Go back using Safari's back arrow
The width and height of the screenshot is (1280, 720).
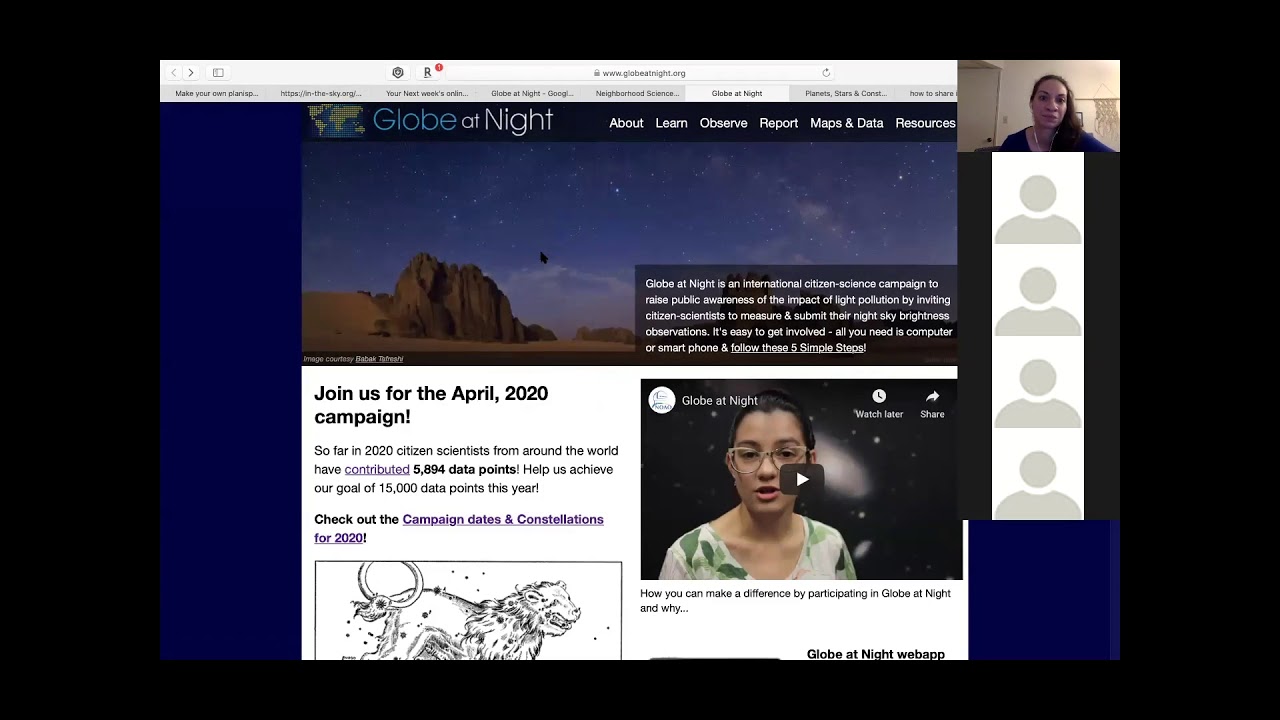(174, 73)
